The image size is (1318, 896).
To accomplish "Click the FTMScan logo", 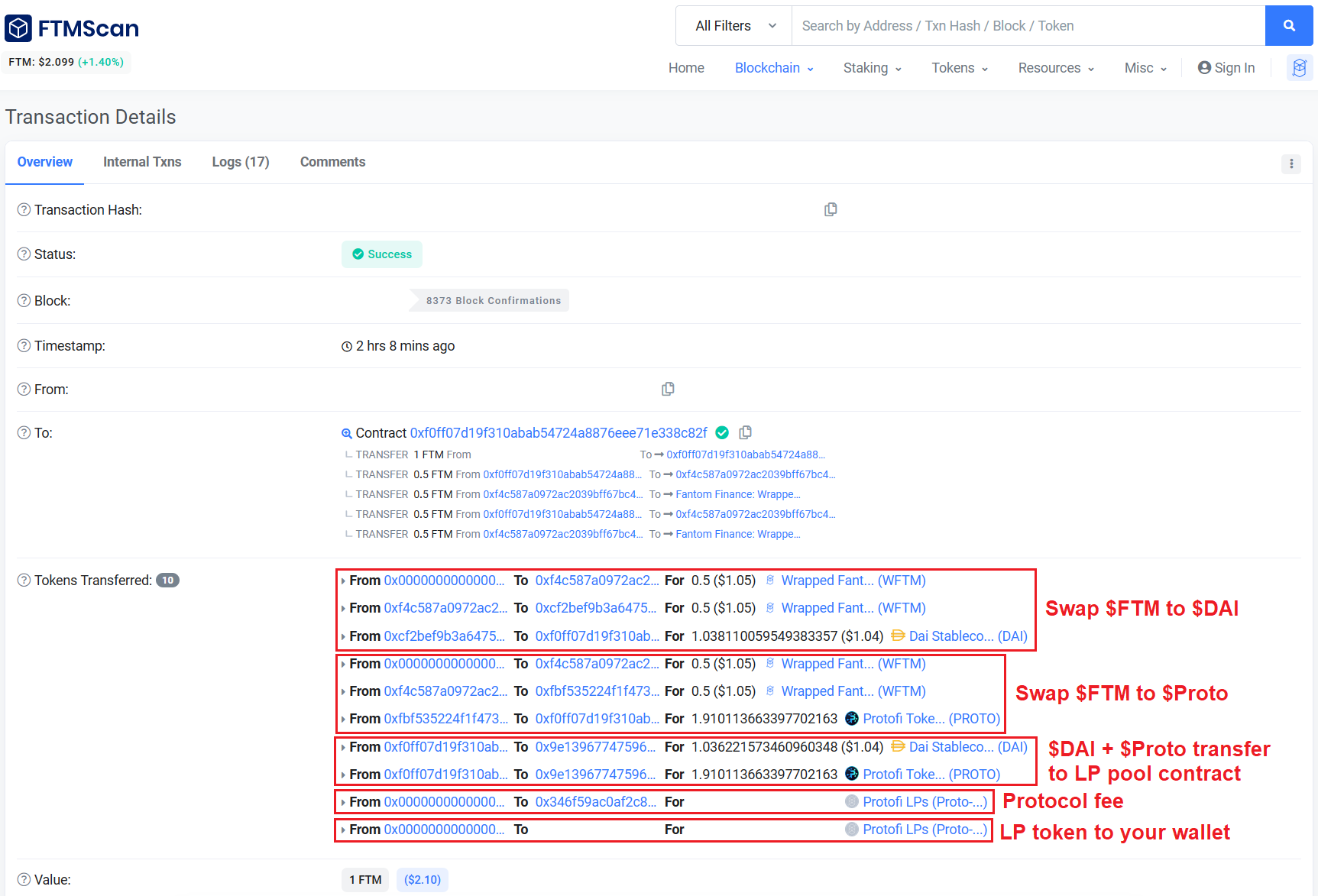I will tap(72, 28).
